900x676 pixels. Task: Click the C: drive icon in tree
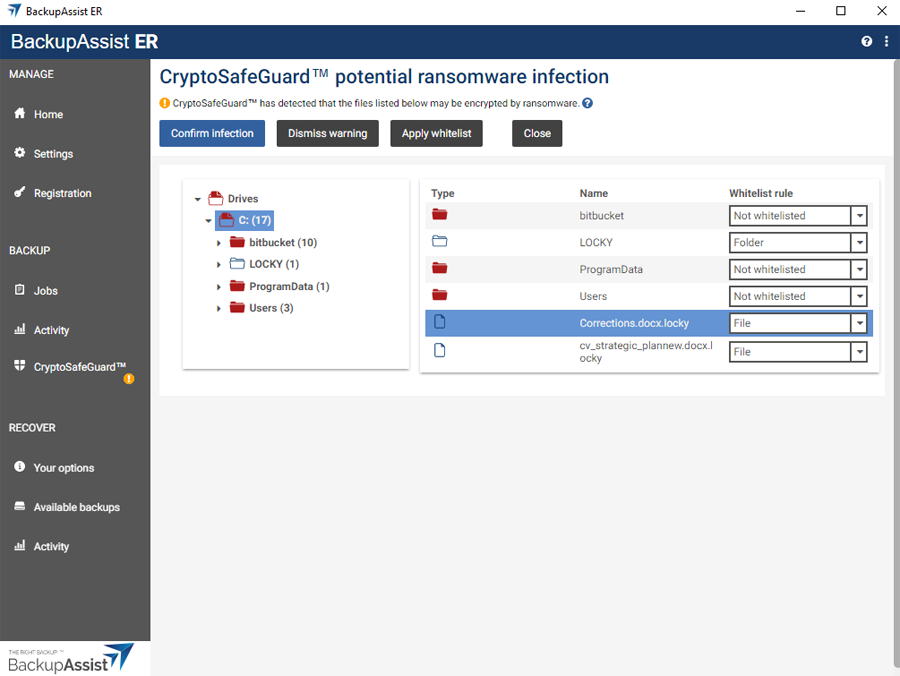click(x=227, y=220)
